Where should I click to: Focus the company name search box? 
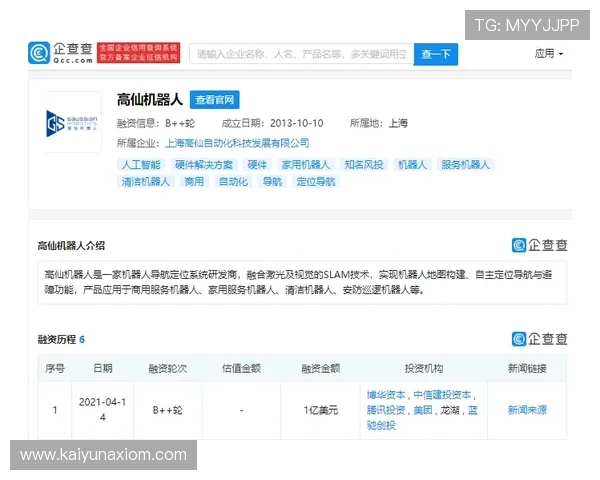pos(302,54)
